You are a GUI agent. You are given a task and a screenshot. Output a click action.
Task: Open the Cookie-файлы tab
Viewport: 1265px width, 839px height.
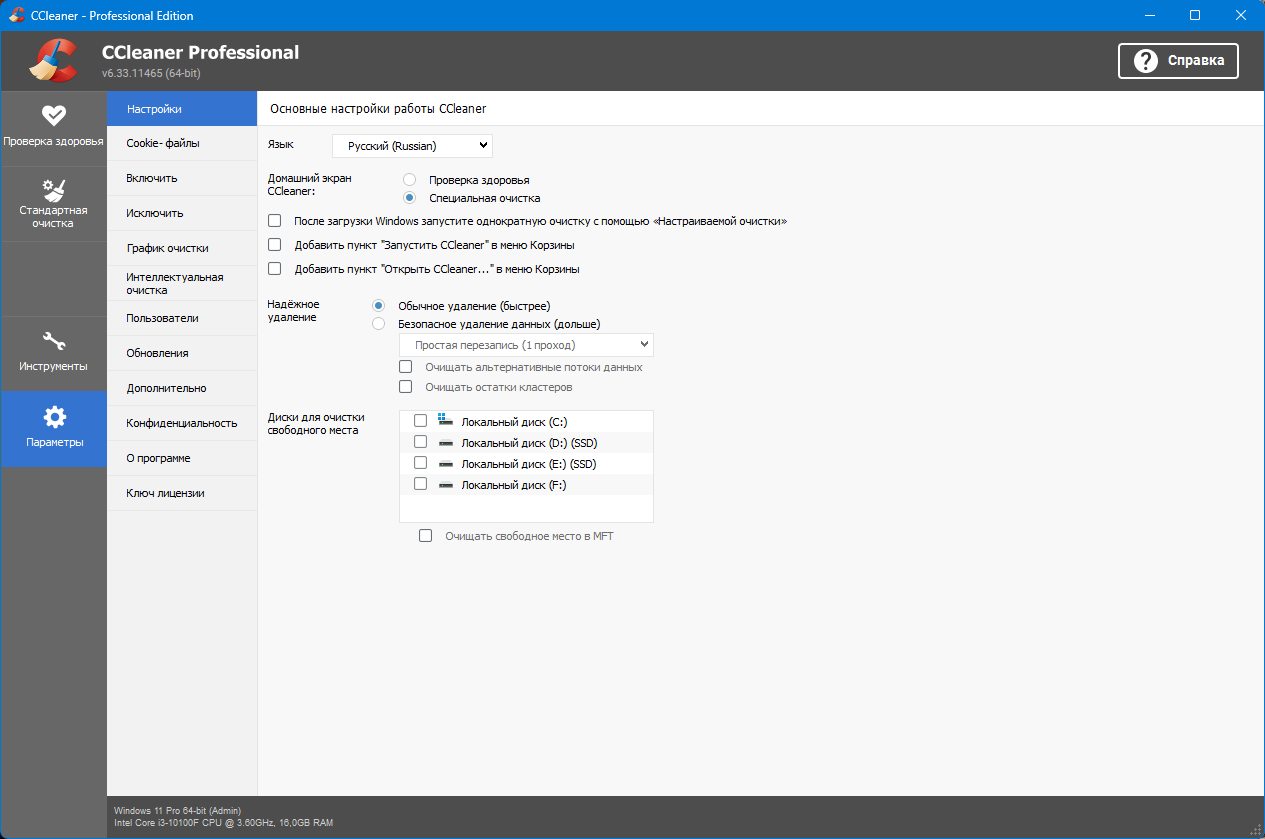click(x=182, y=143)
